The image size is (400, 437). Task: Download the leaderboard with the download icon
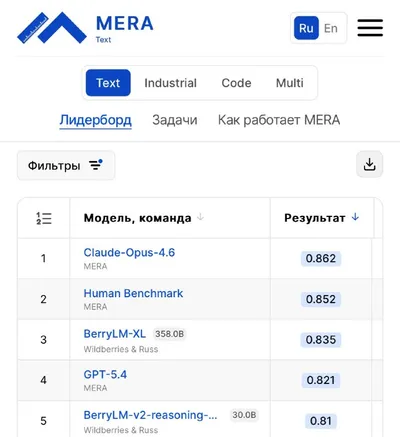pyautogui.click(x=369, y=164)
